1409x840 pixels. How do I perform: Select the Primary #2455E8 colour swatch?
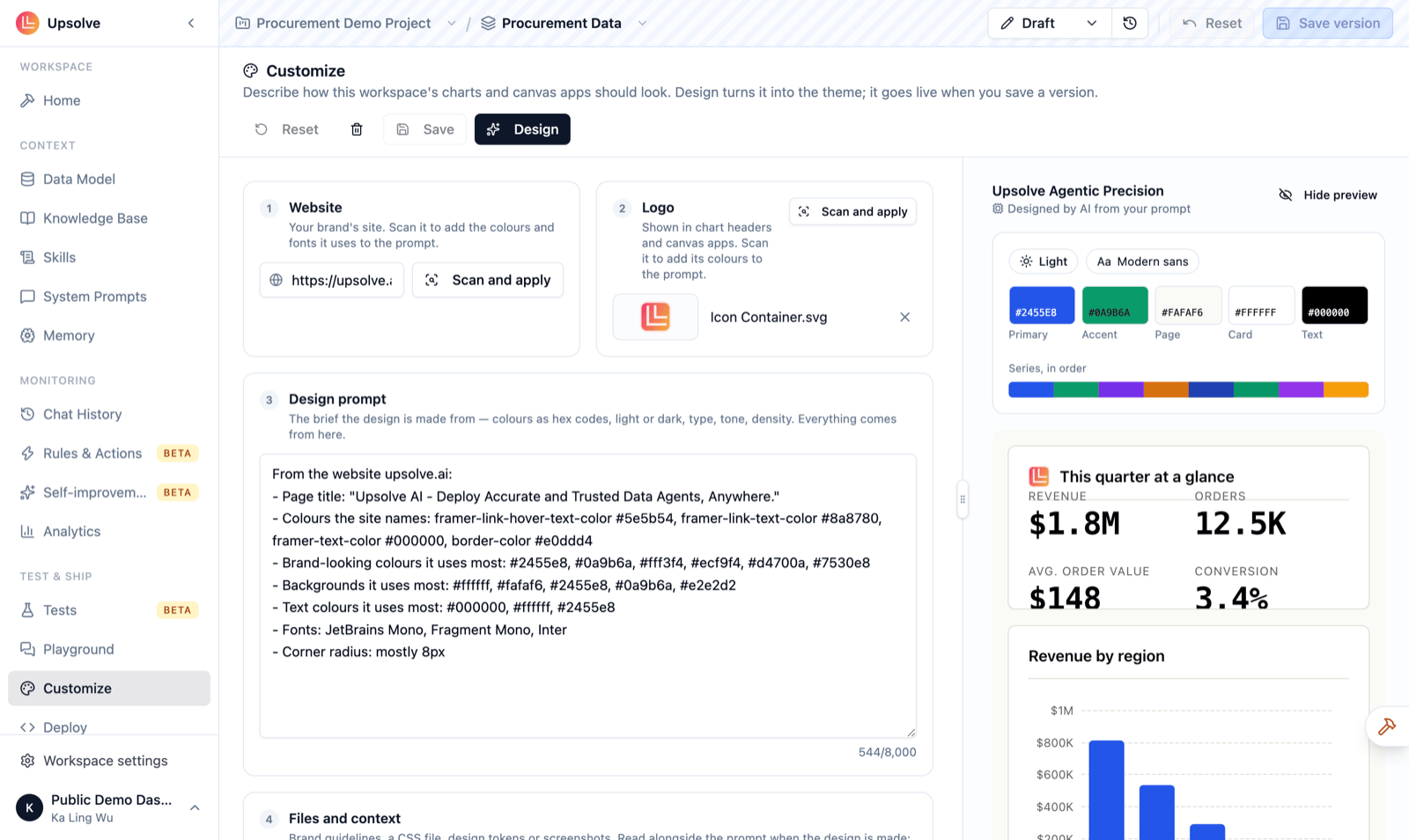click(x=1042, y=306)
